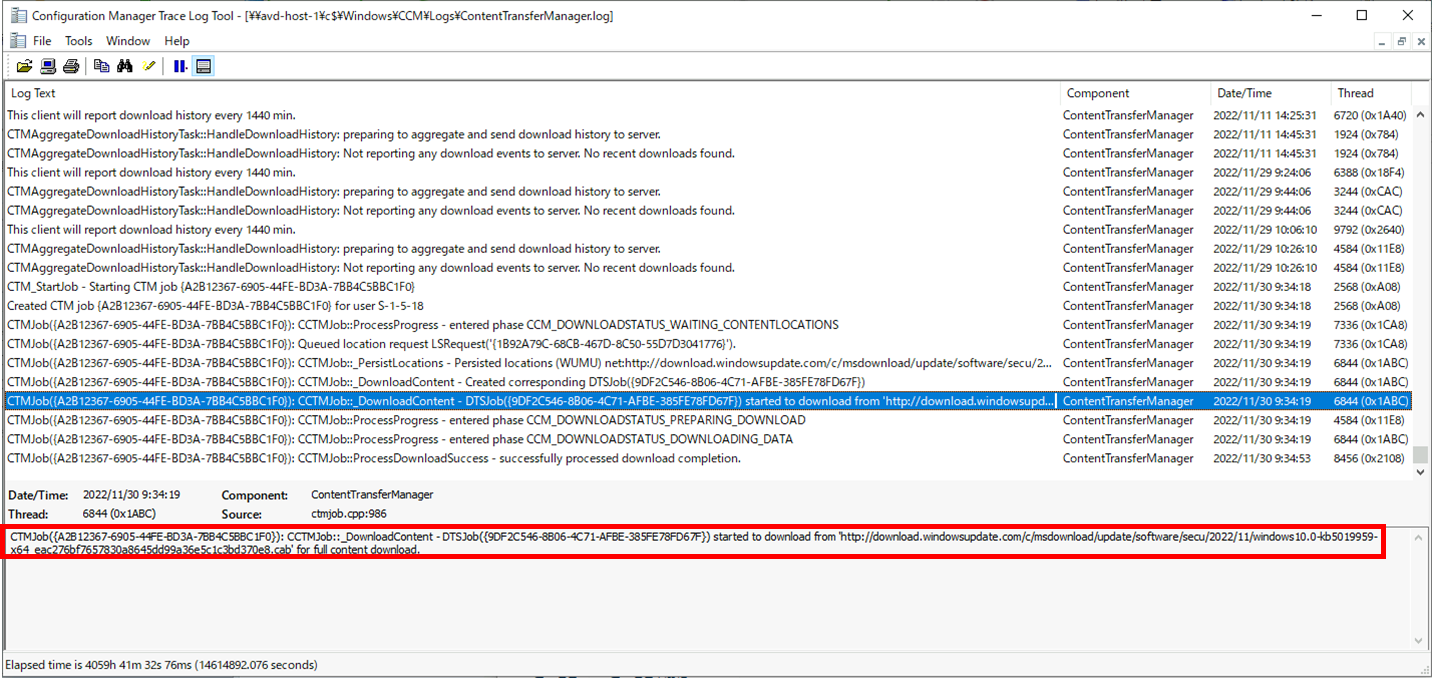
Task: Open the File menu
Action: pyautogui.click(x=42, y=41)
